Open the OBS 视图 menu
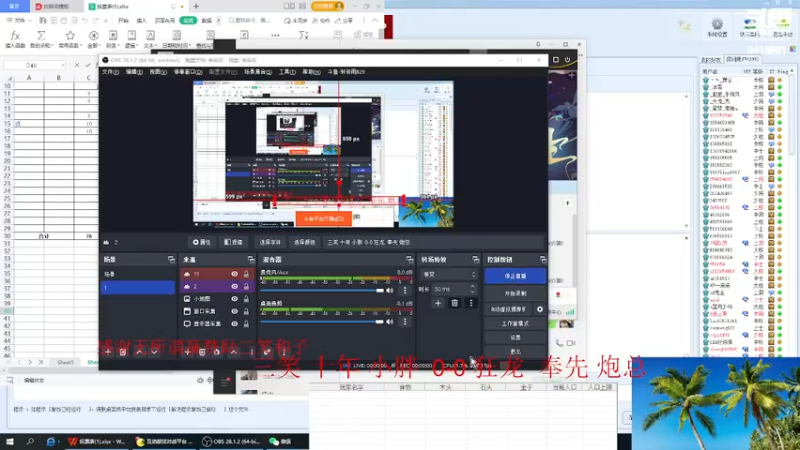 pos(158,72)
